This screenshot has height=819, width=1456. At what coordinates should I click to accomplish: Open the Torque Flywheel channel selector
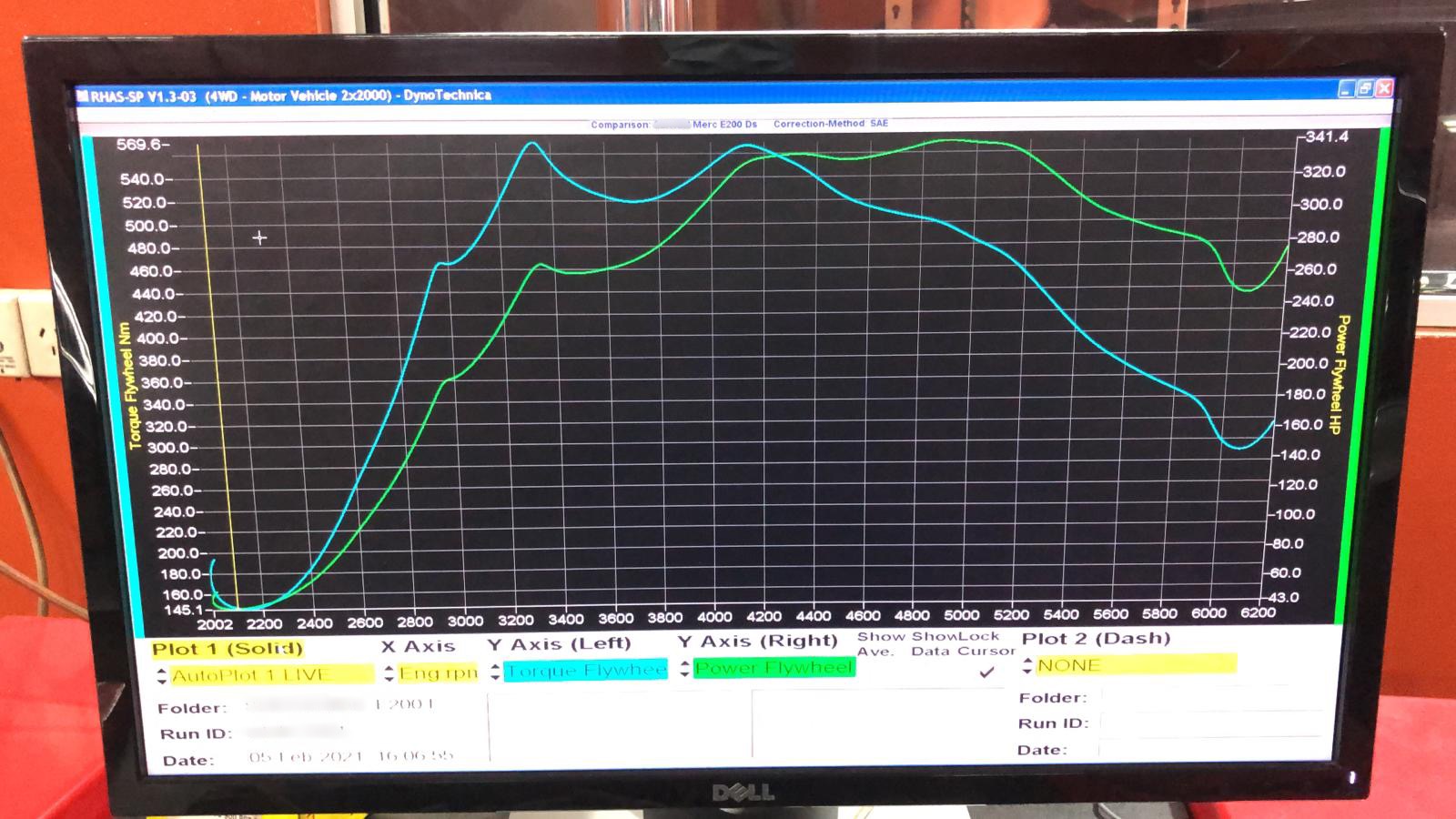click(586, 671)
